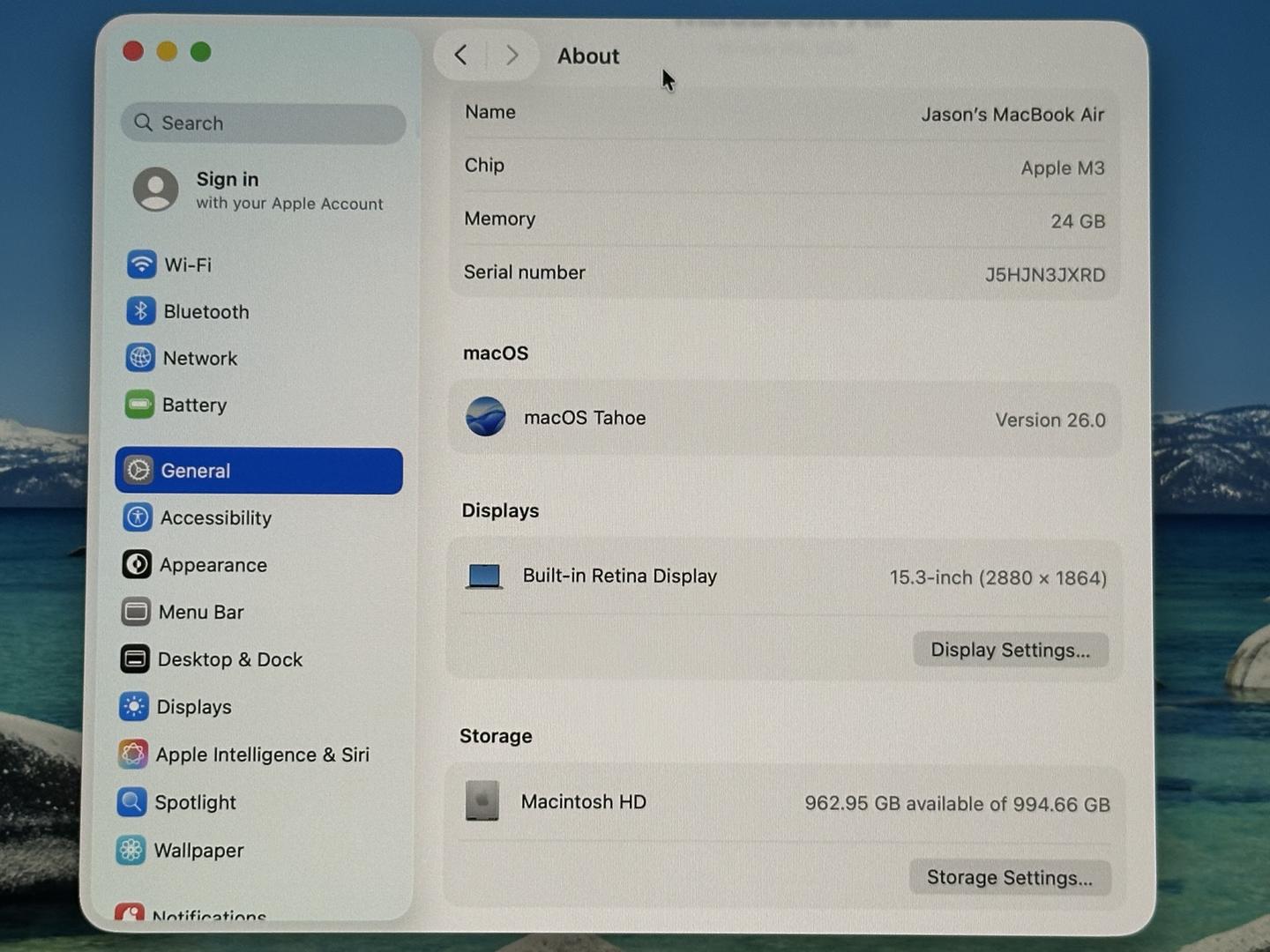Open Notifications at the sidebar bottom
Screen dimensions: 1270x952
click(207, 915)
